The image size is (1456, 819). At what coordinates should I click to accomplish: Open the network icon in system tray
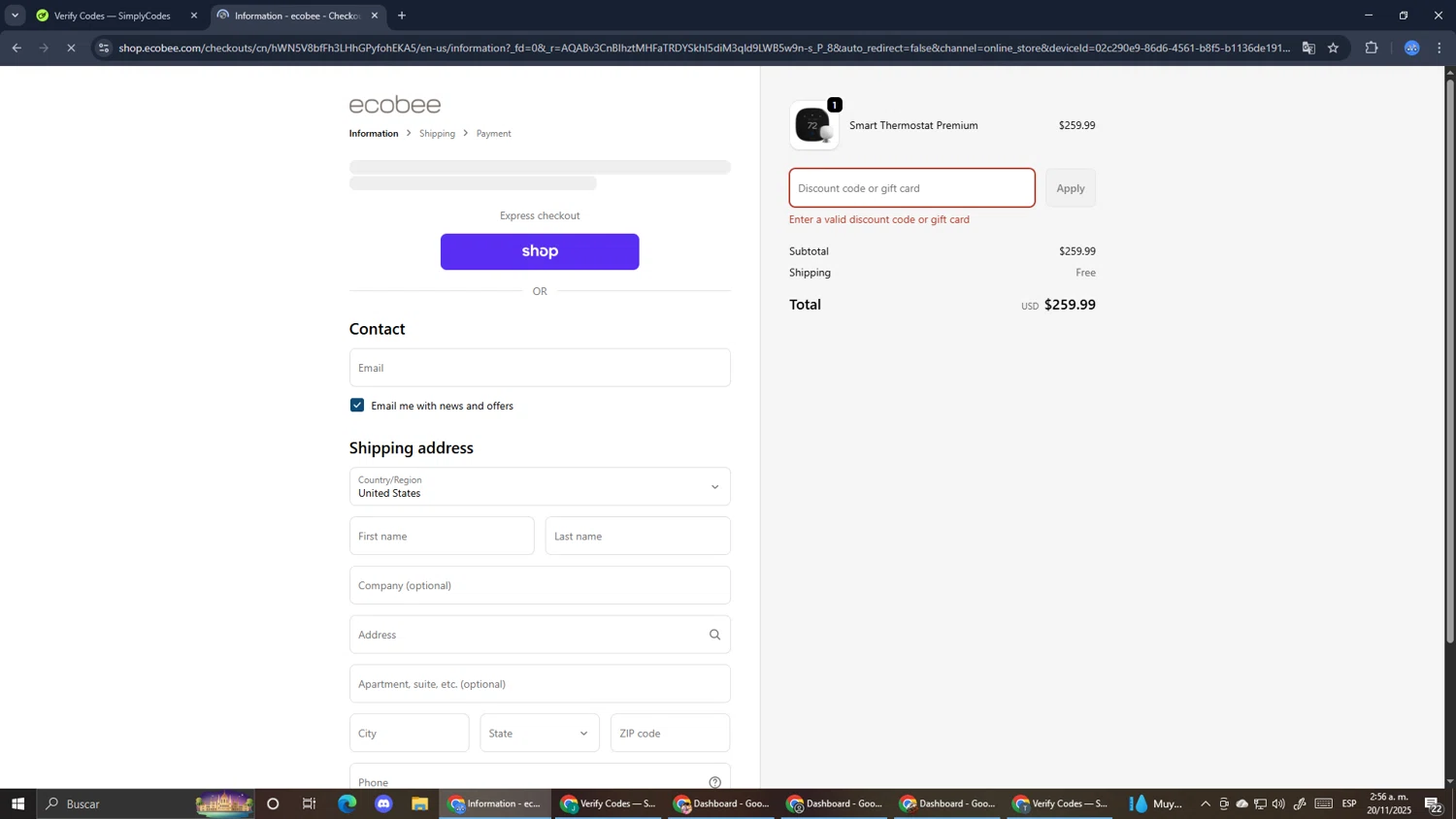pyautogui.click(x=1260, y=803)
